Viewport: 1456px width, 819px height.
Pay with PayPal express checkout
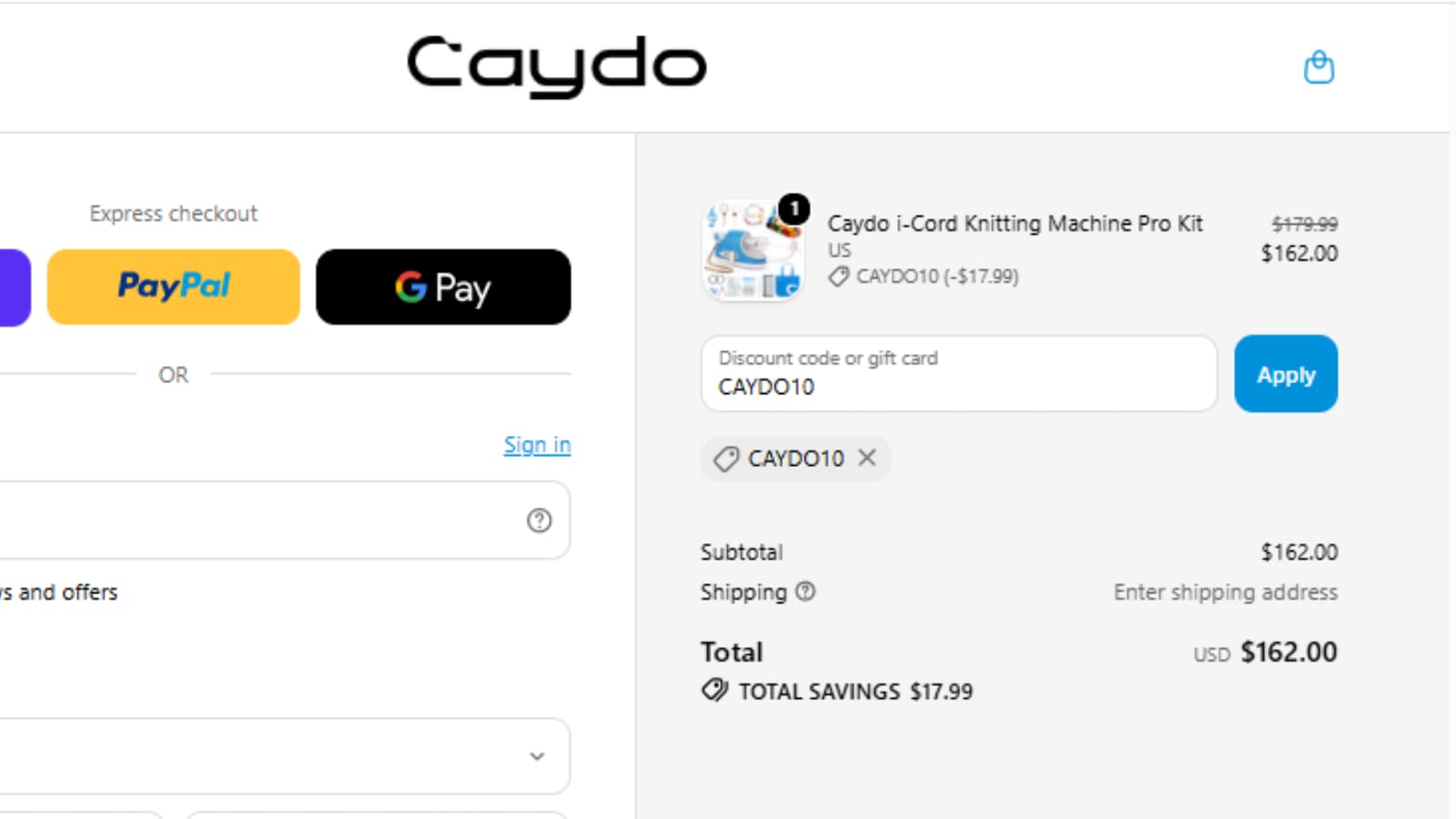coord(173,287)
